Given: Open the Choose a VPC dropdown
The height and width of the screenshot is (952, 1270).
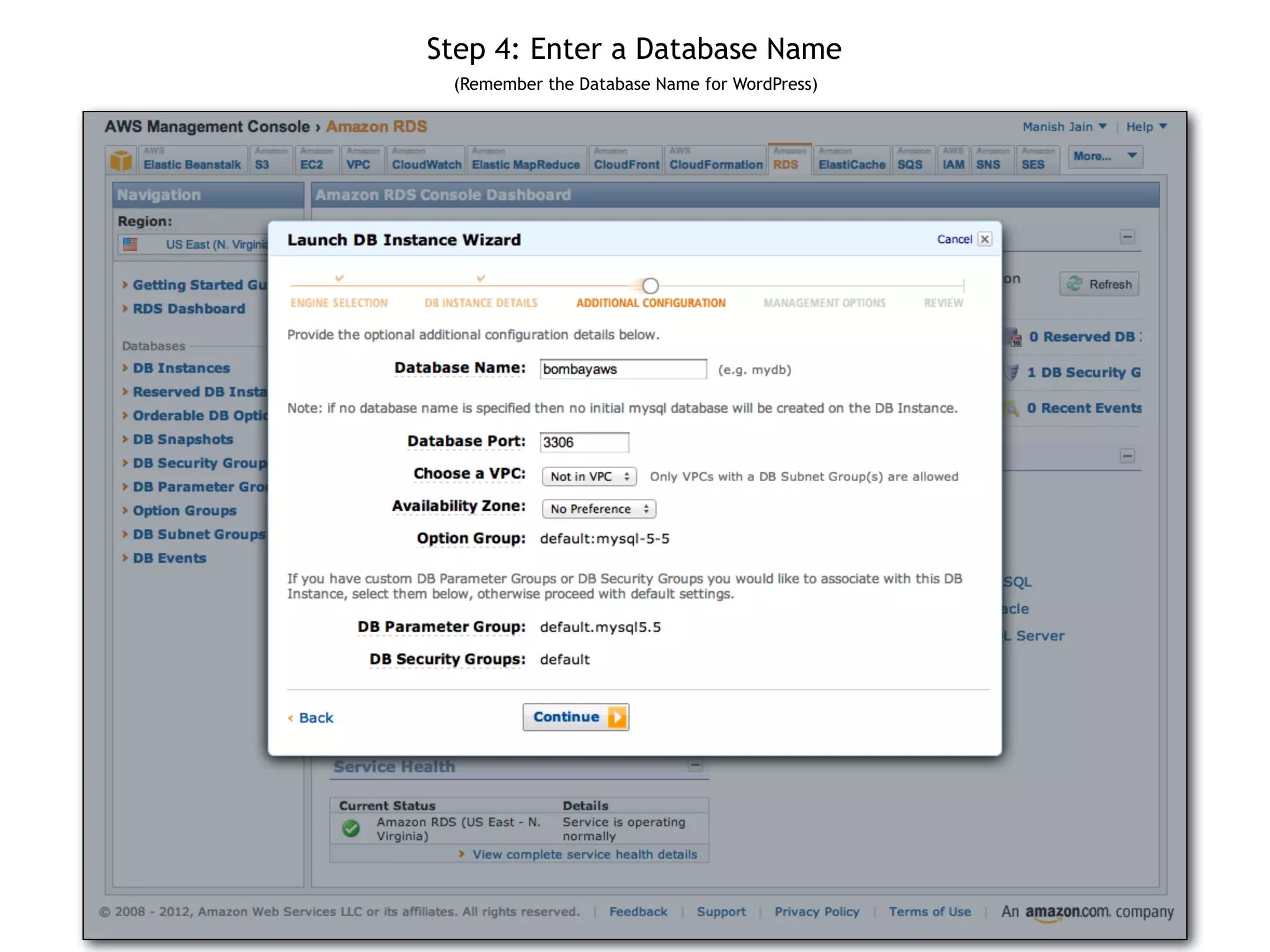Looking at the screenshot, I should click(x=589, y=477).
